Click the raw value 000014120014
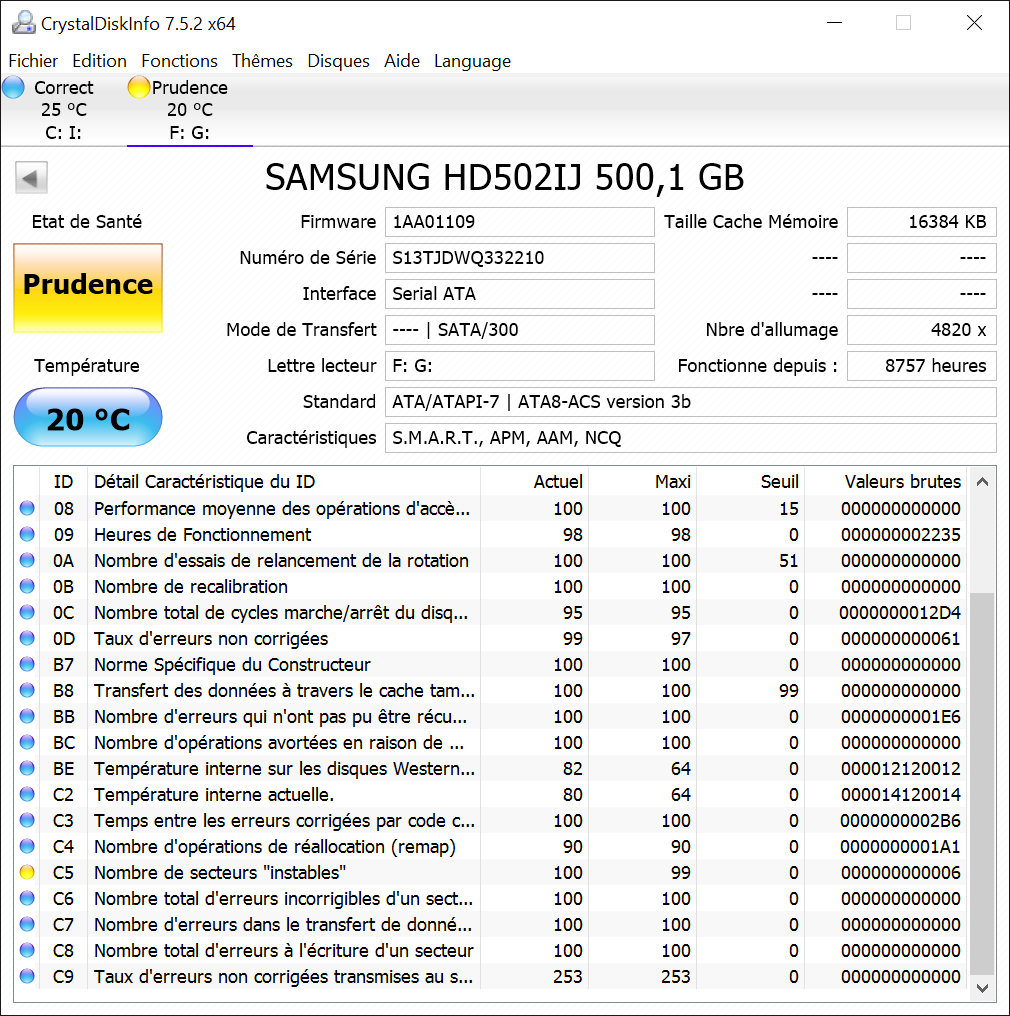The image size is (1010, 1016). (x=901, y=794)
